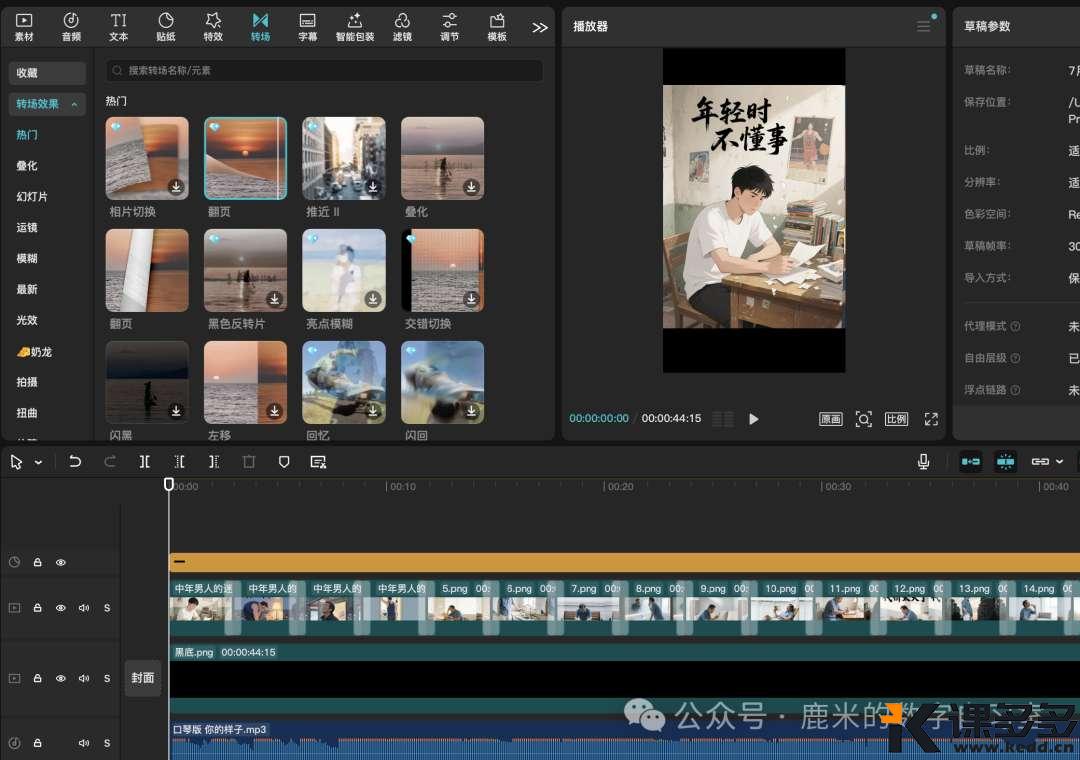1080x760 pixels.
Task: Split the clip at playhead
Action: tap(145, 462)
